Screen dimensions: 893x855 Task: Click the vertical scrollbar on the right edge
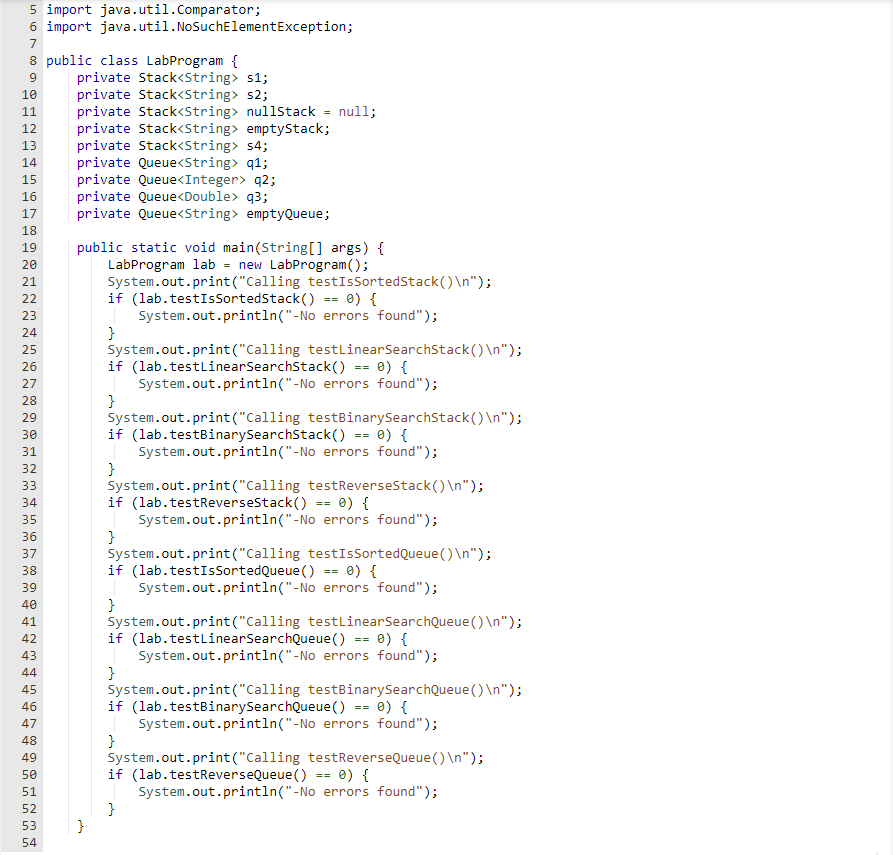(x=888, y=400)
